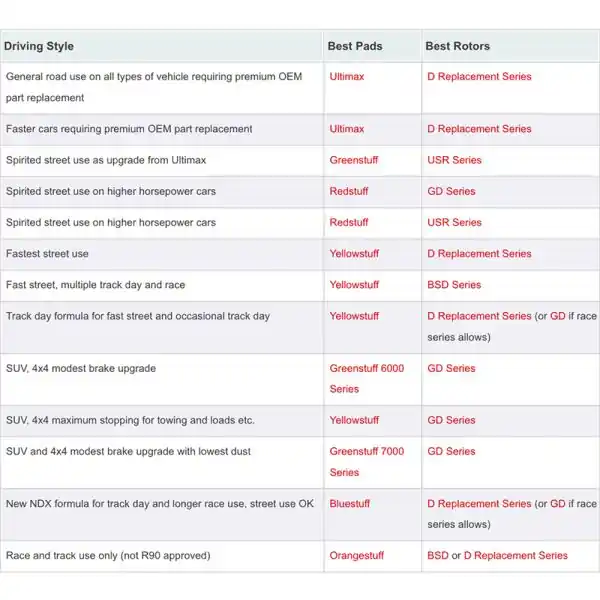The height and width of the screenshot is (600, 600).
Task: Click USR Series rotor link beside Redstuff
Action: (x=454, y=222)
